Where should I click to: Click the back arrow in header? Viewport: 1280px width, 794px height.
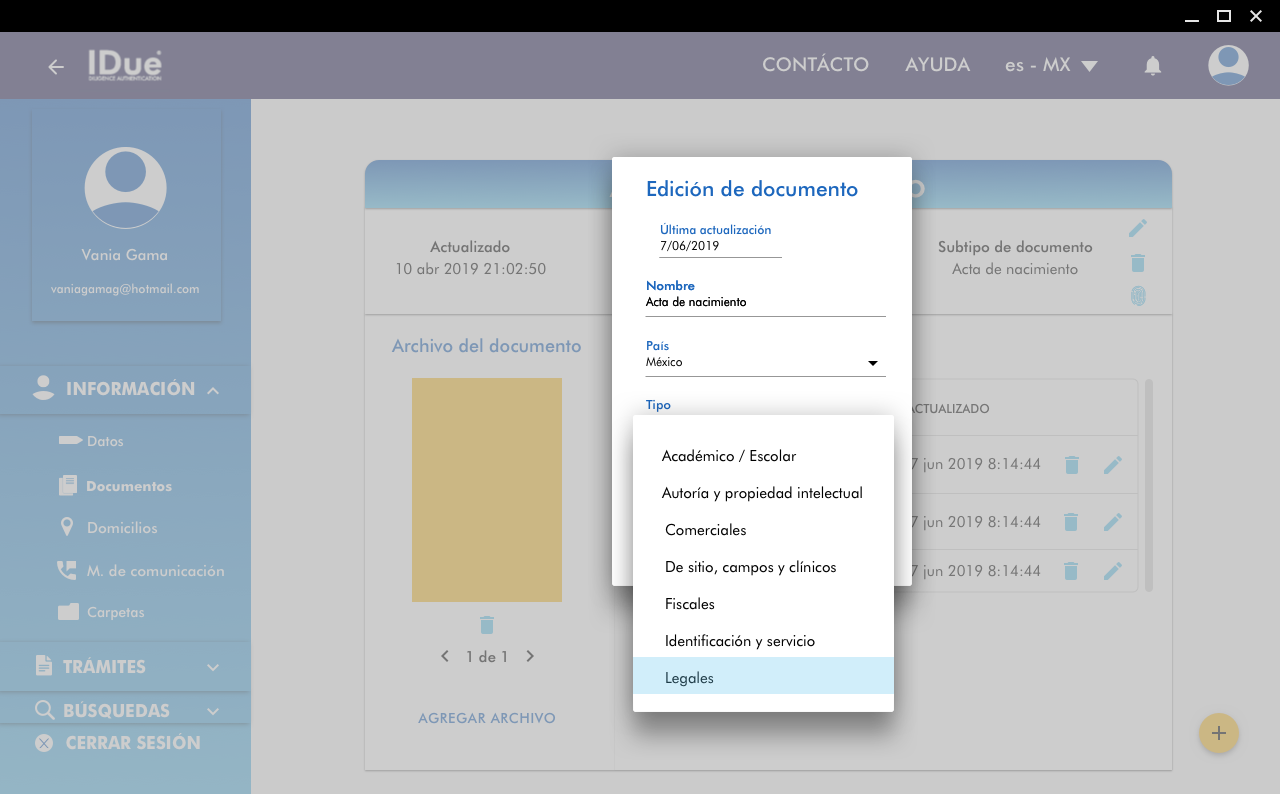pyautogui.click(x=56, y=67)
